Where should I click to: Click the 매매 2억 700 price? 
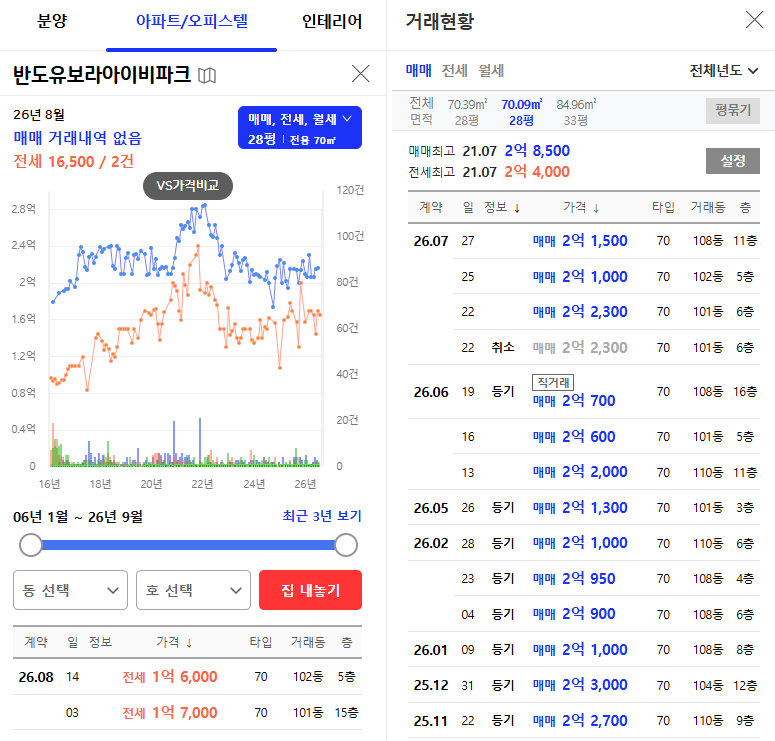tap(574, 400)
